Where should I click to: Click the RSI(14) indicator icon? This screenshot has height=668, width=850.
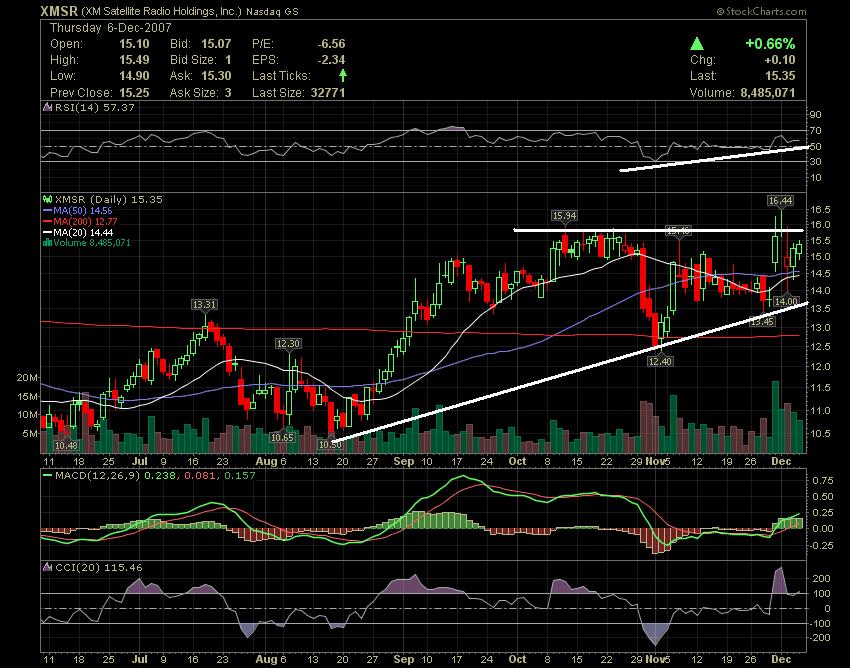48,108
